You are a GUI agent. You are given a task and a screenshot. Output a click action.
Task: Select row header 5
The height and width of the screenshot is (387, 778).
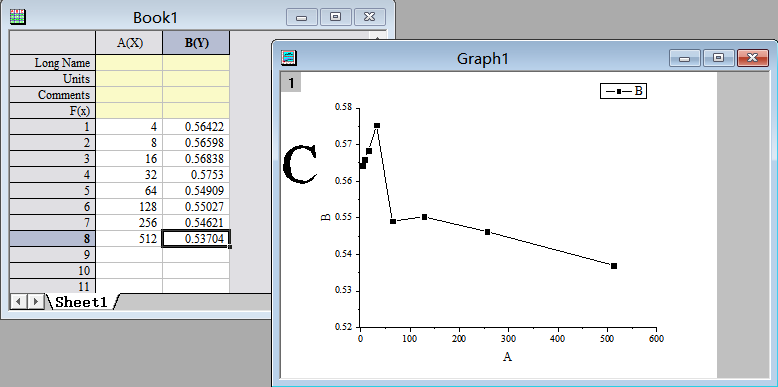pos(53,191)
